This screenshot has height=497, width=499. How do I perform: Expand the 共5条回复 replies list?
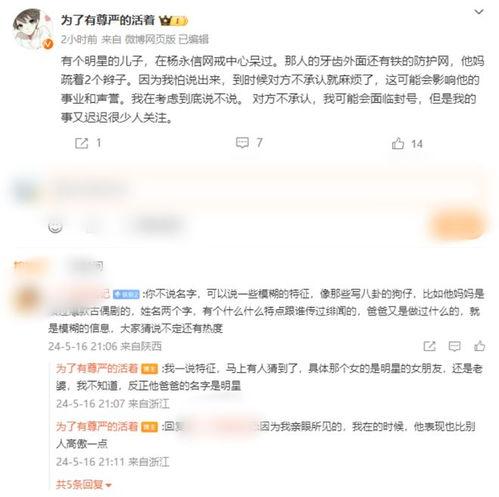coord(83,485)
